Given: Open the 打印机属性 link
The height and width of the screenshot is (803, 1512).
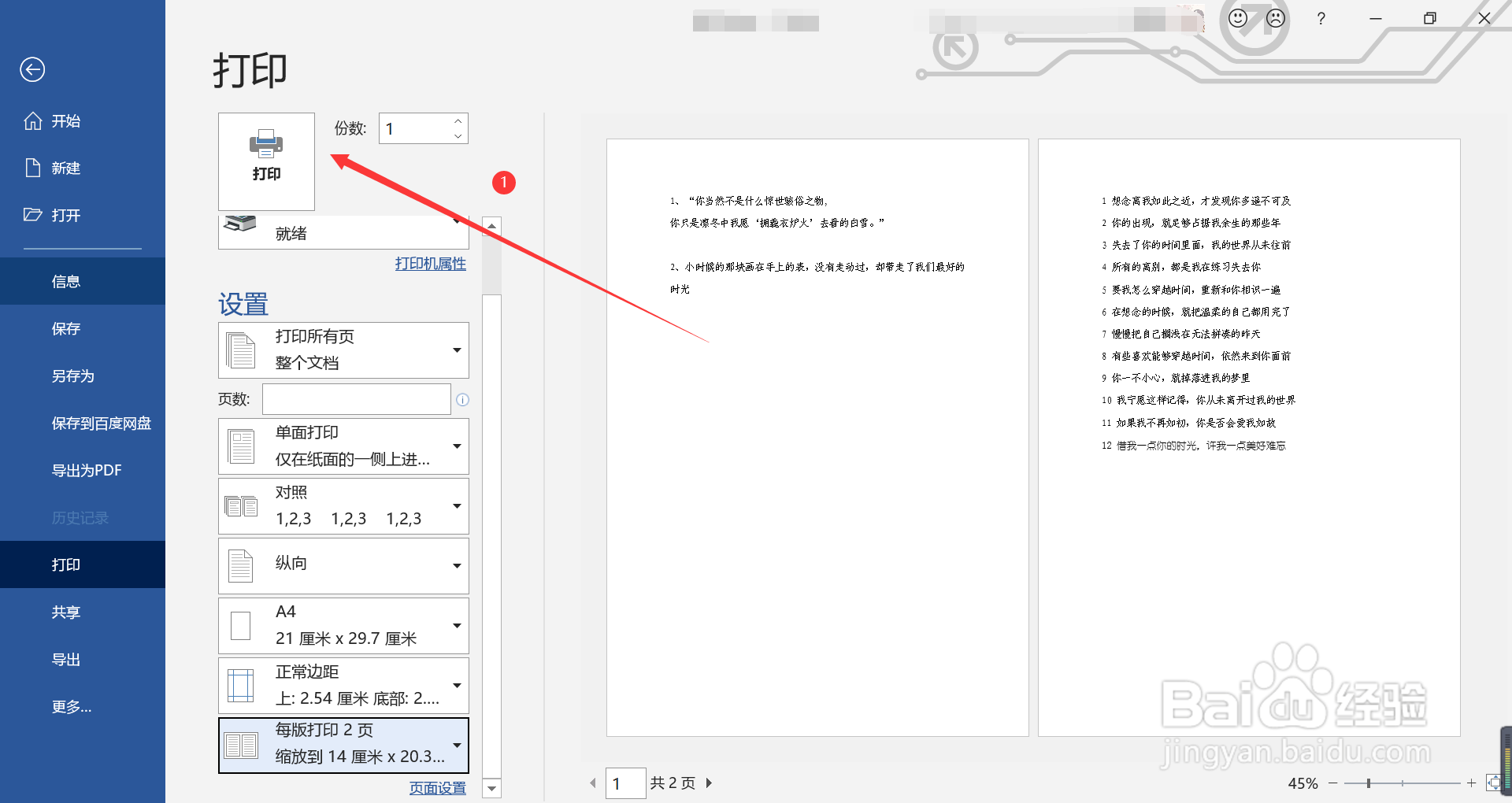Looking at the screenshot, I should 431,264.
